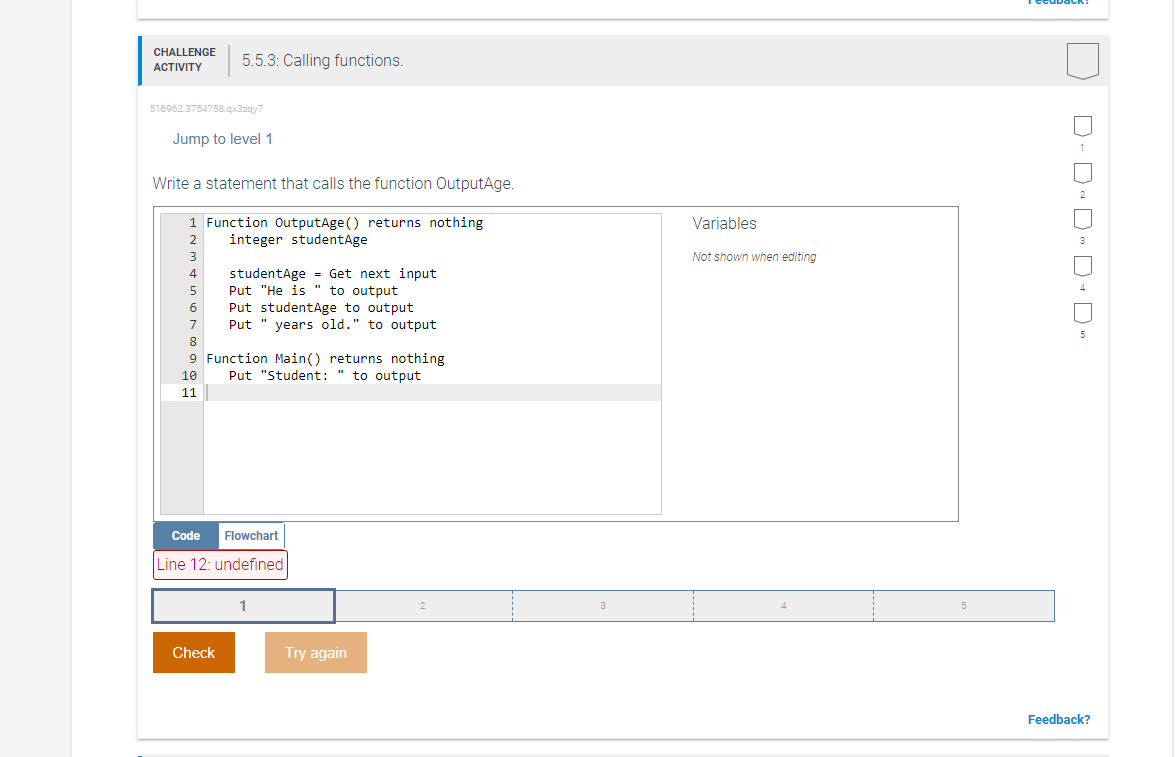Click line number 3 in the gutter
Screen dimensions: 1175x757
193,256
